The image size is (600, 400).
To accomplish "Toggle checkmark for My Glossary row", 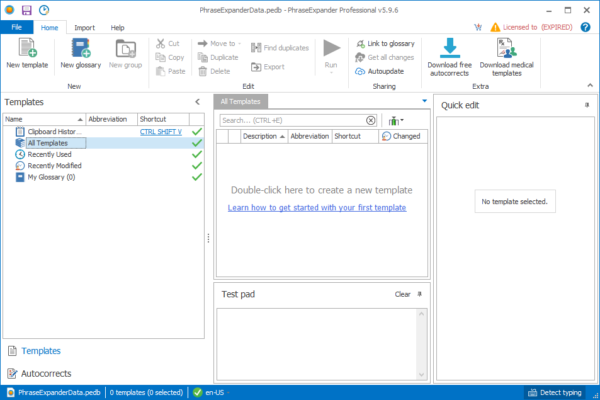I will click(197, 177).
